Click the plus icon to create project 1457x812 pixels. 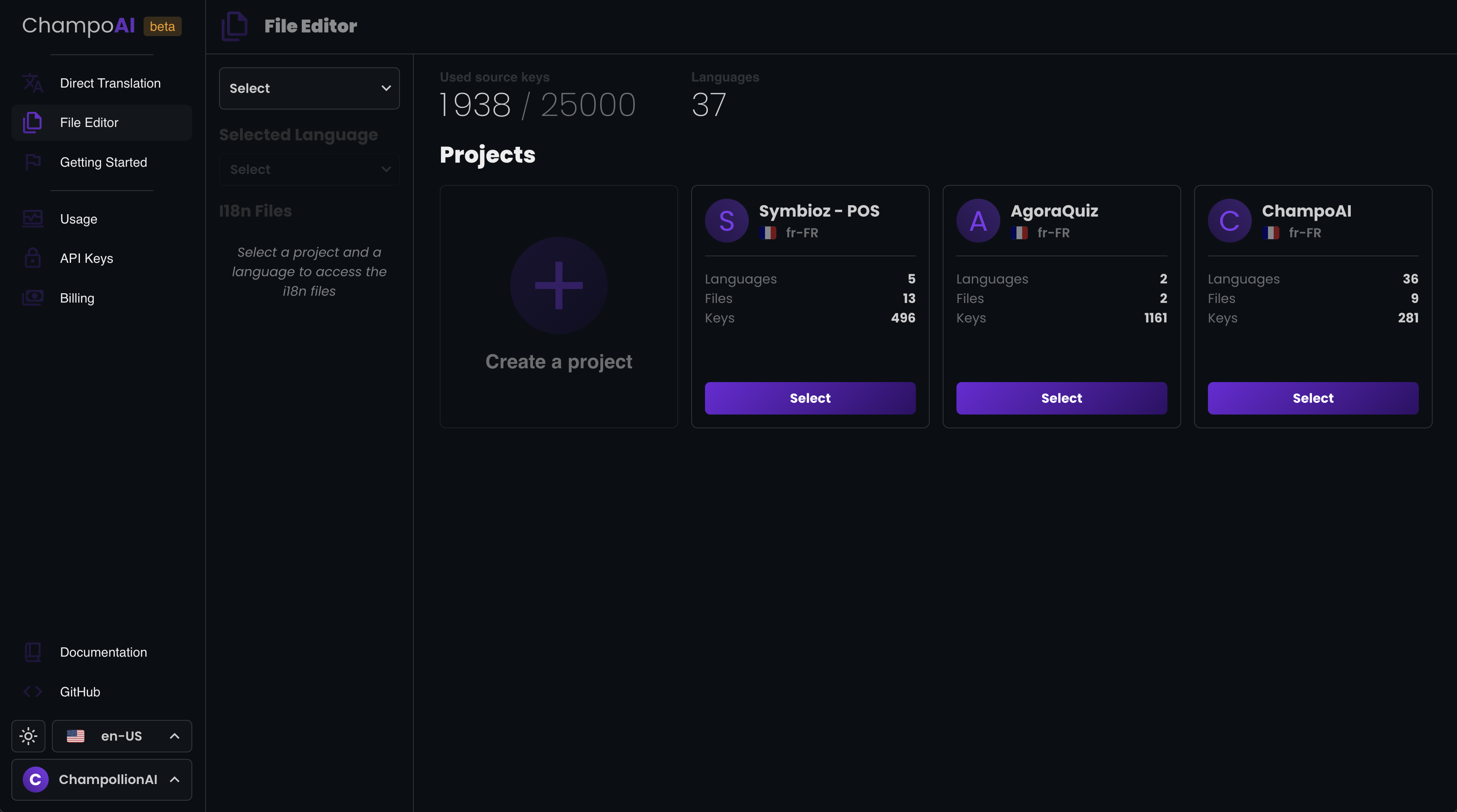558,285
